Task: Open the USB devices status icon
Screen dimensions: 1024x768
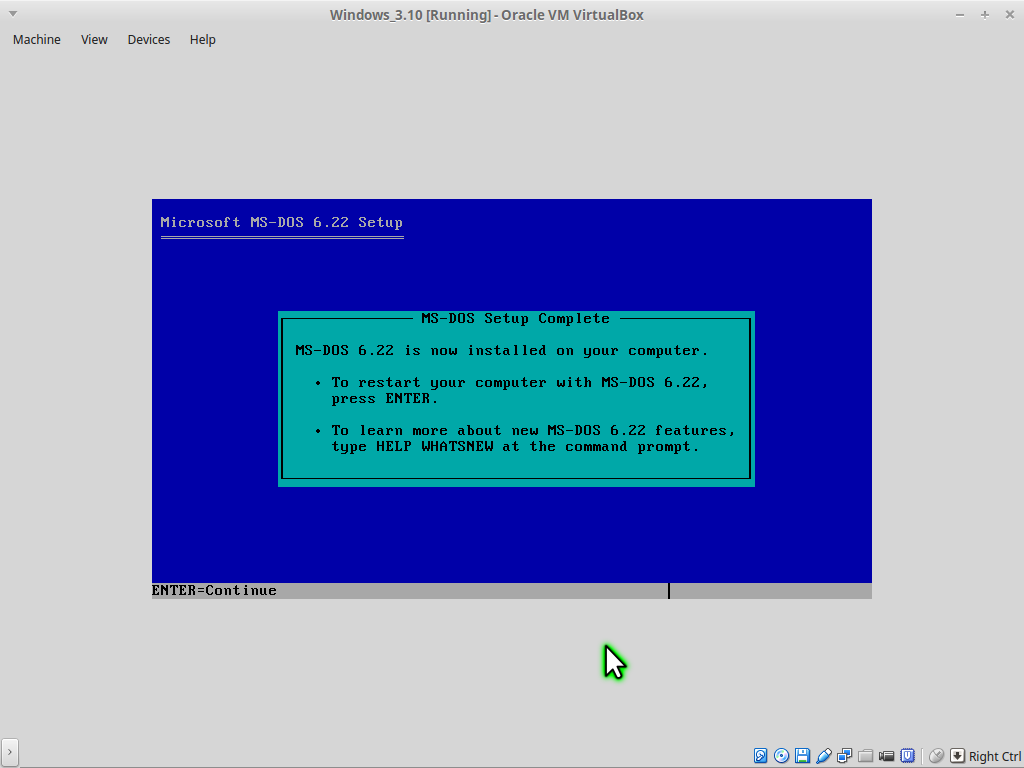Action: pos(824,756)
